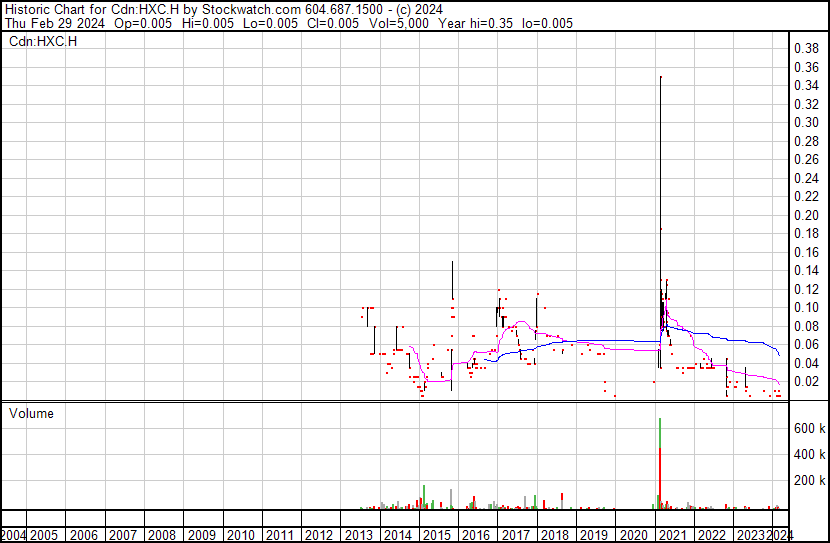The width and height of the screenshot is (830, 543).
Task: Click the 'Lo=0.005' low value
Action: coord(270,23)
